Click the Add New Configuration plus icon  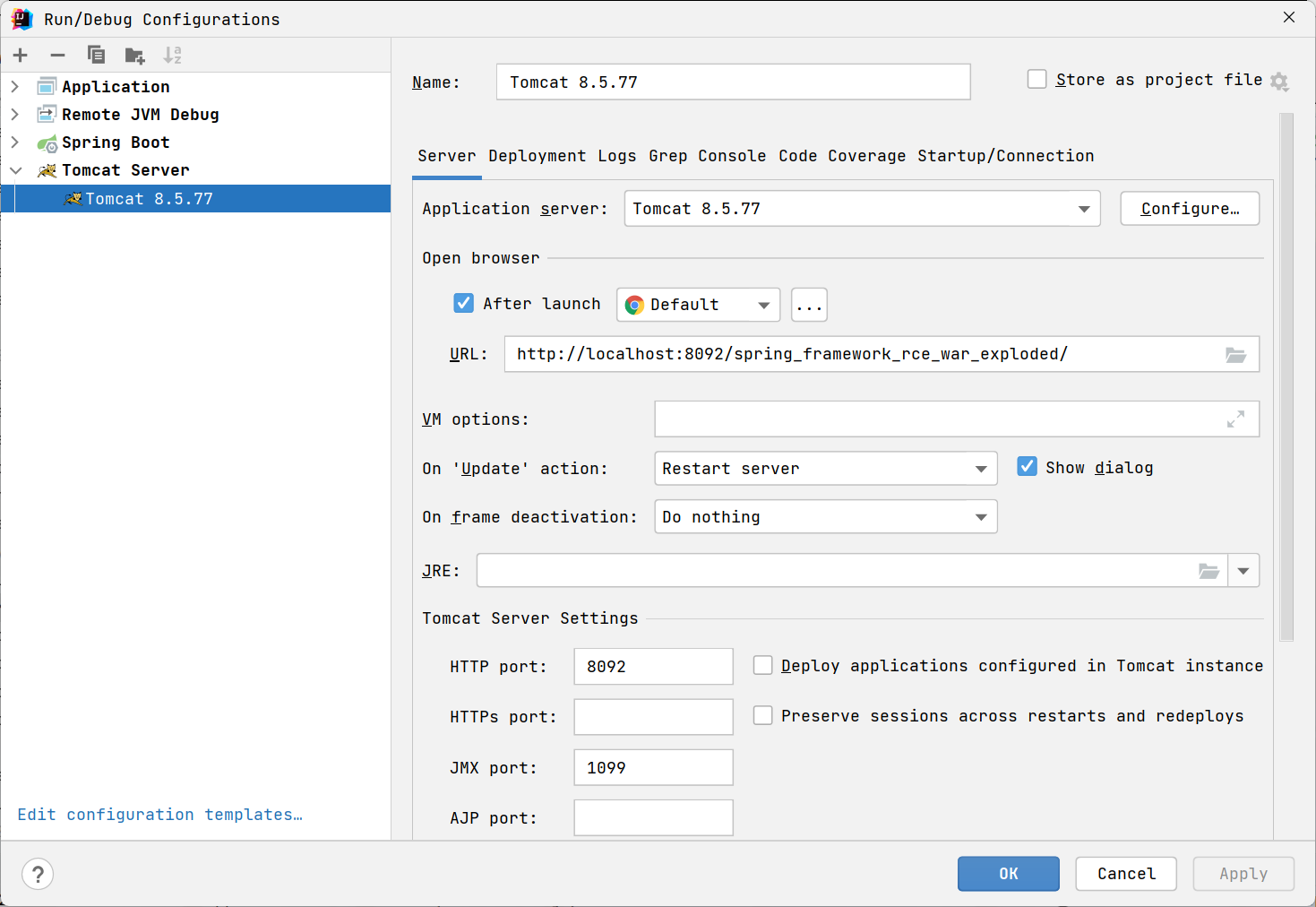coord(21,56)
